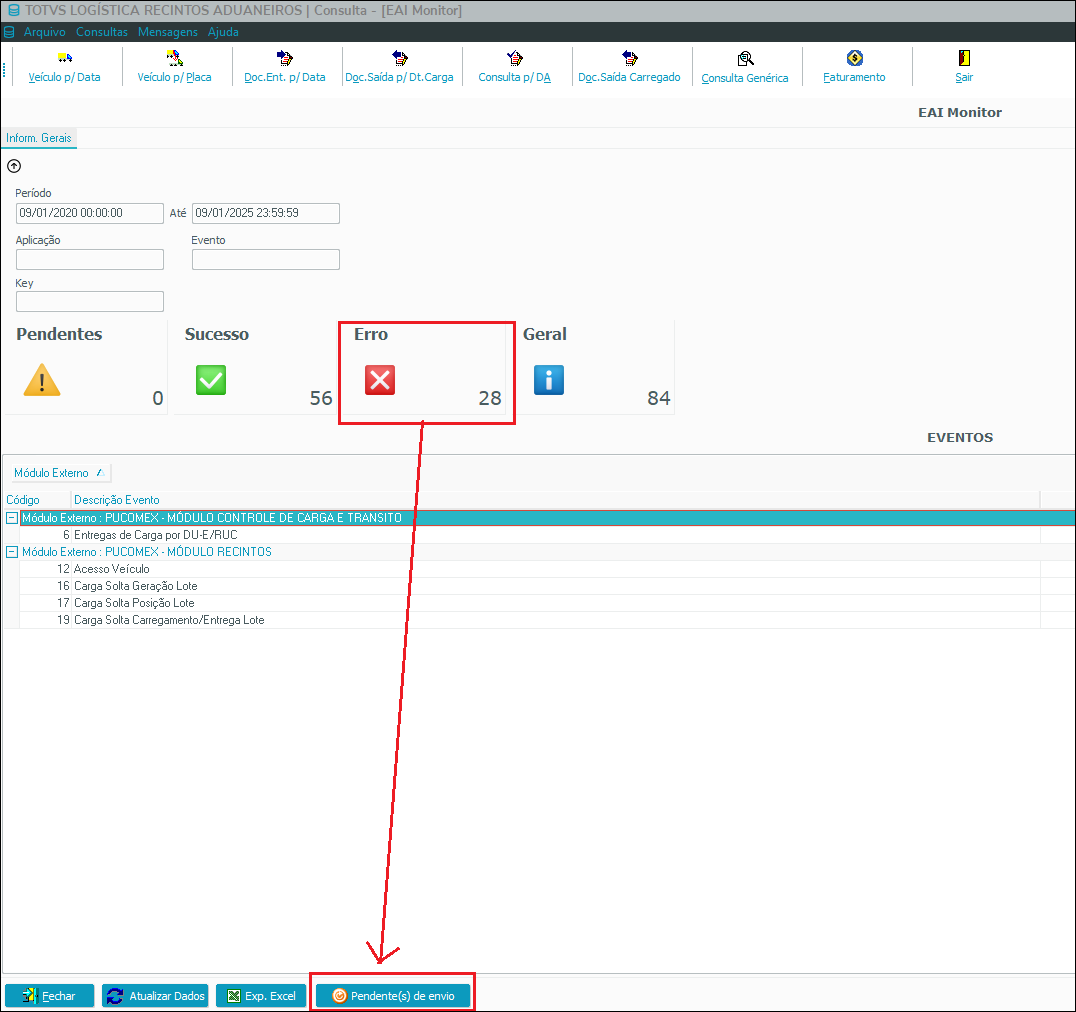This screenshot has height=1012, width=1076.
Task: Click the Geral blue info icon
Action: 549,380
